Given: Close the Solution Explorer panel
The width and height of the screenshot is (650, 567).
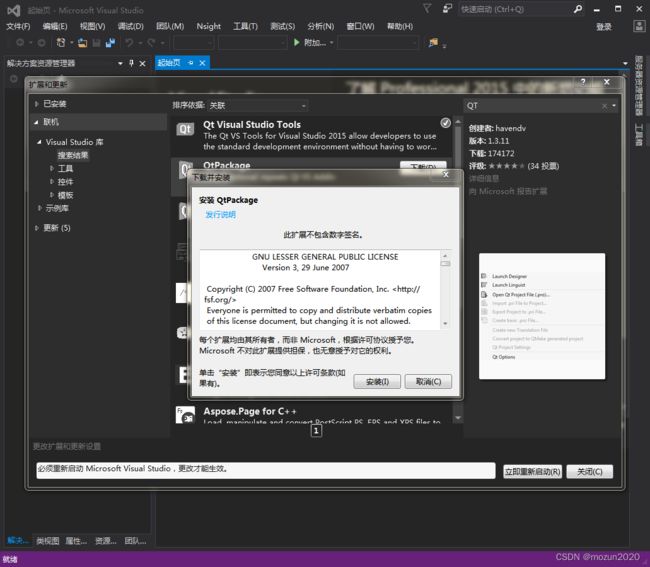Looking at the screenshot, I should tap(142, 63).
